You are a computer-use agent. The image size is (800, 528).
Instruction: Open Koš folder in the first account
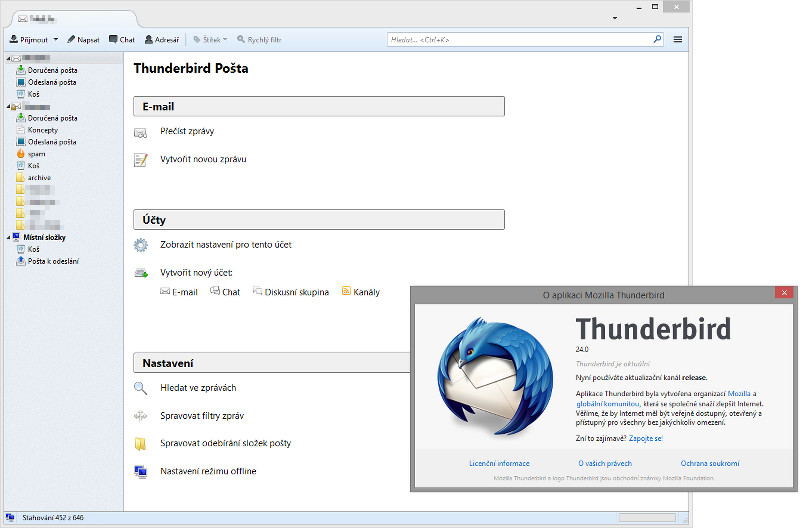33,94
